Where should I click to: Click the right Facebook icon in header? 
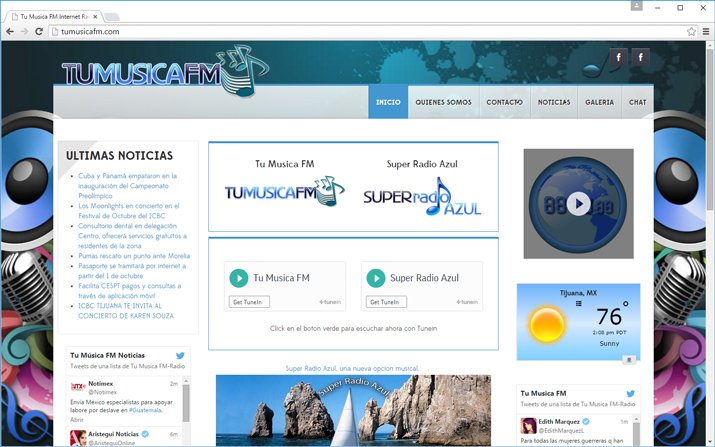click(641, 57)
